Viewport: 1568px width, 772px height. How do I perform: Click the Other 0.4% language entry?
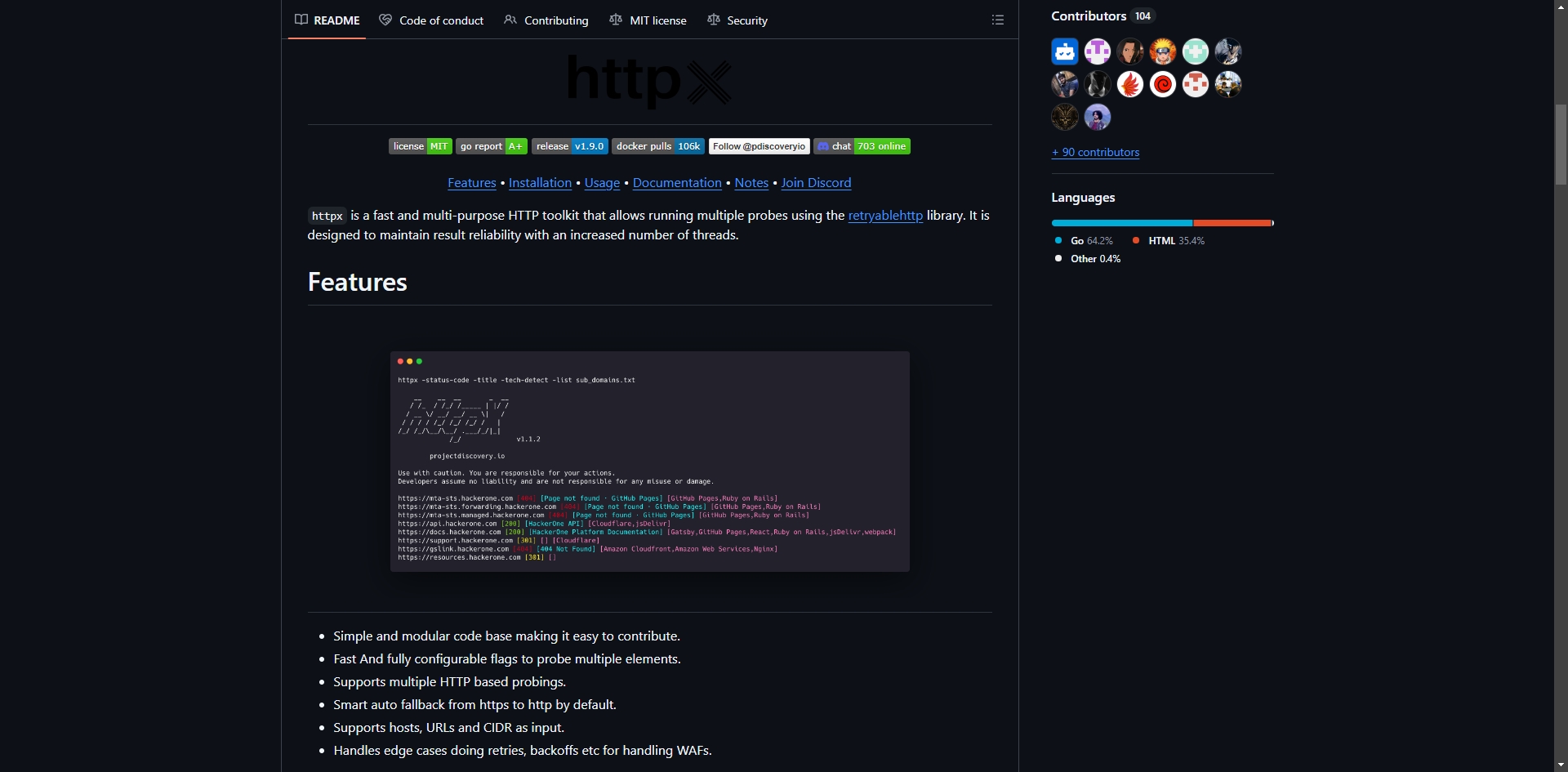[x=1088, y=259]
